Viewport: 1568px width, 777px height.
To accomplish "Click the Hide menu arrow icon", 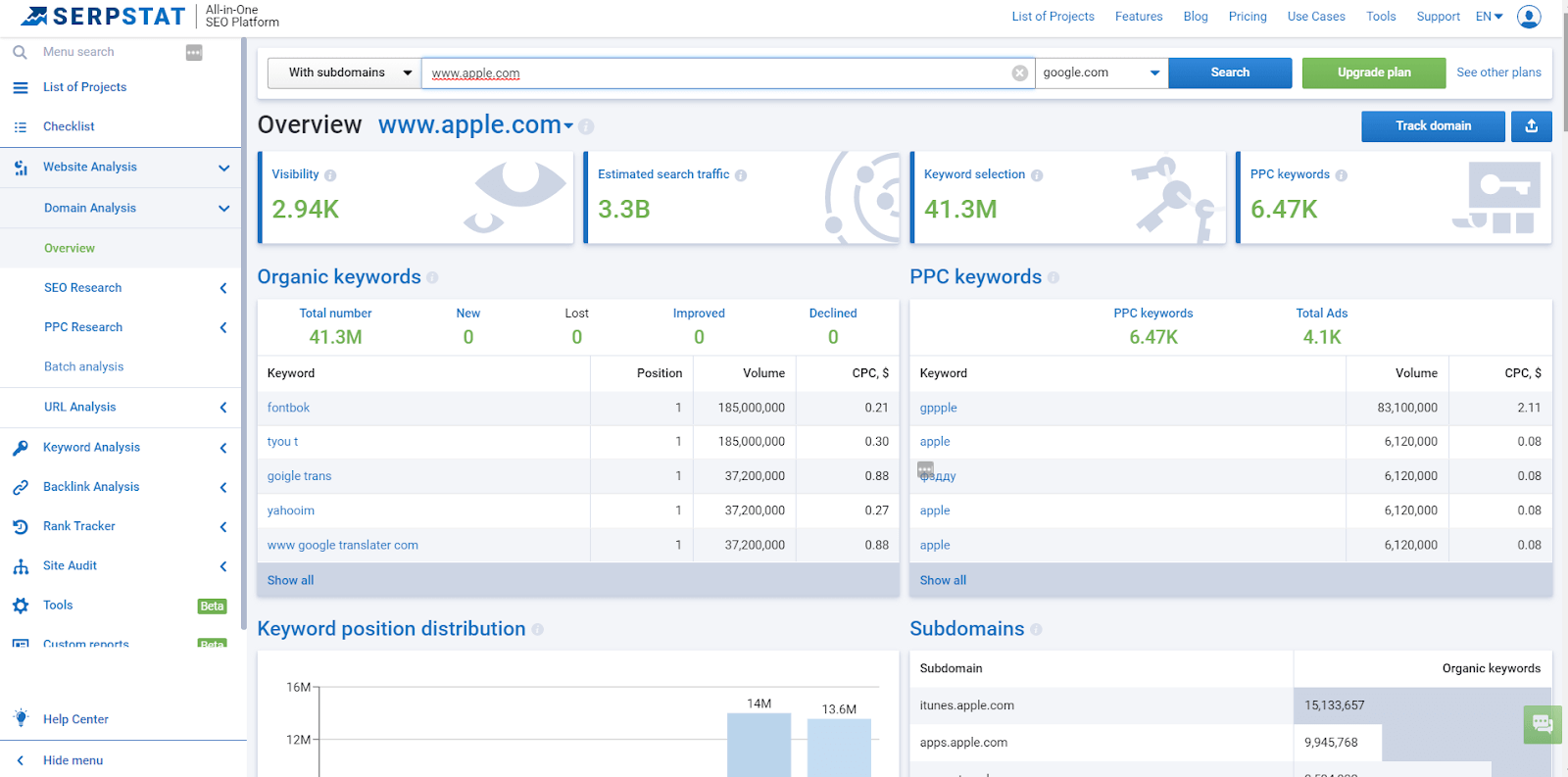I will pyautogui.click(x=20, y=760).
